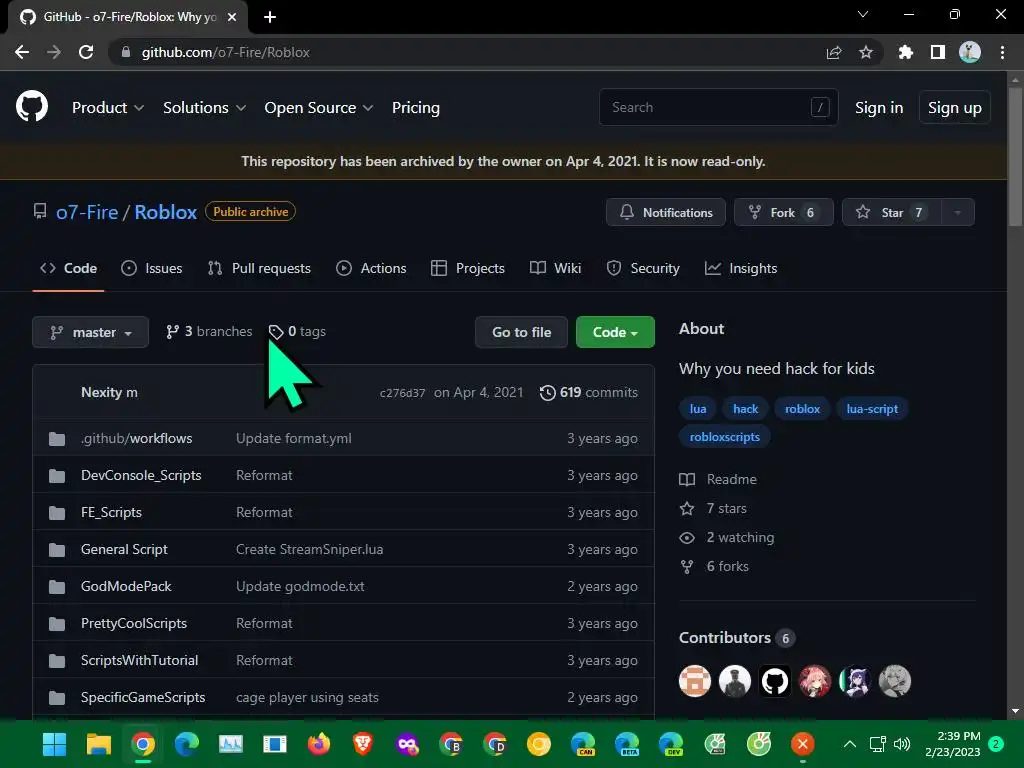
Task: Open the Readme link in About
Action: 718,479
